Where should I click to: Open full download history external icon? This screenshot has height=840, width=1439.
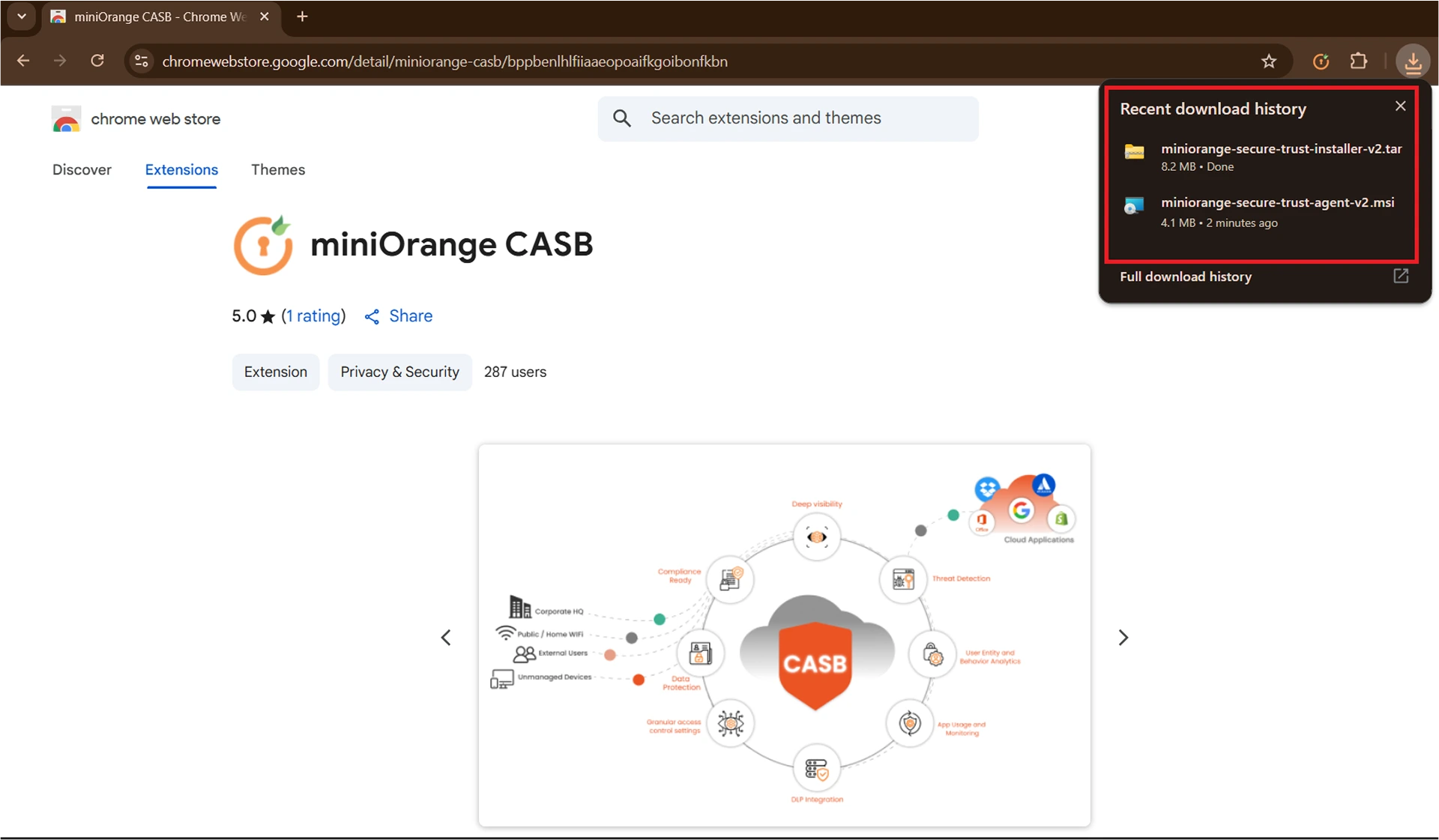(x=1401, y=276)
